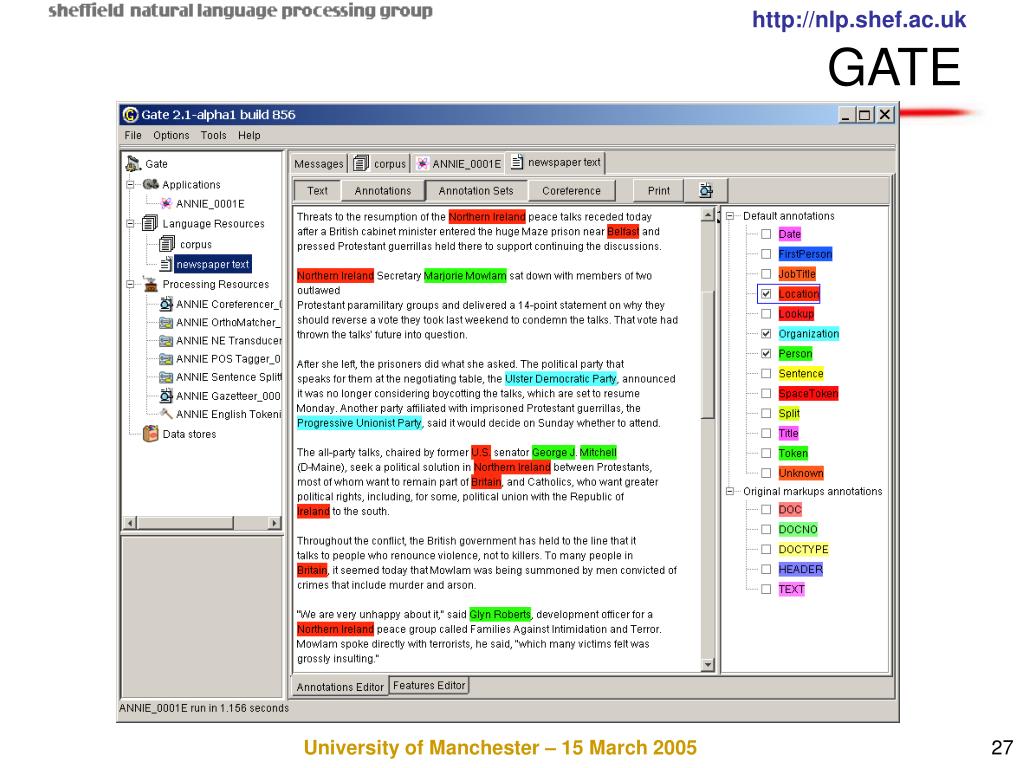This screenshot has height=768, width=1024.
Task: Uncheck the Location annotation checkbox
Action: click(766, 294)
